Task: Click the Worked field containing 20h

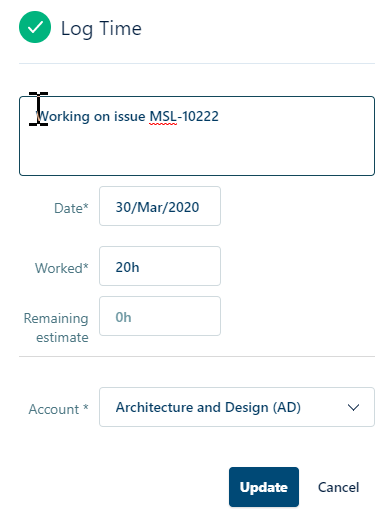Action: (x=160, y=266)
